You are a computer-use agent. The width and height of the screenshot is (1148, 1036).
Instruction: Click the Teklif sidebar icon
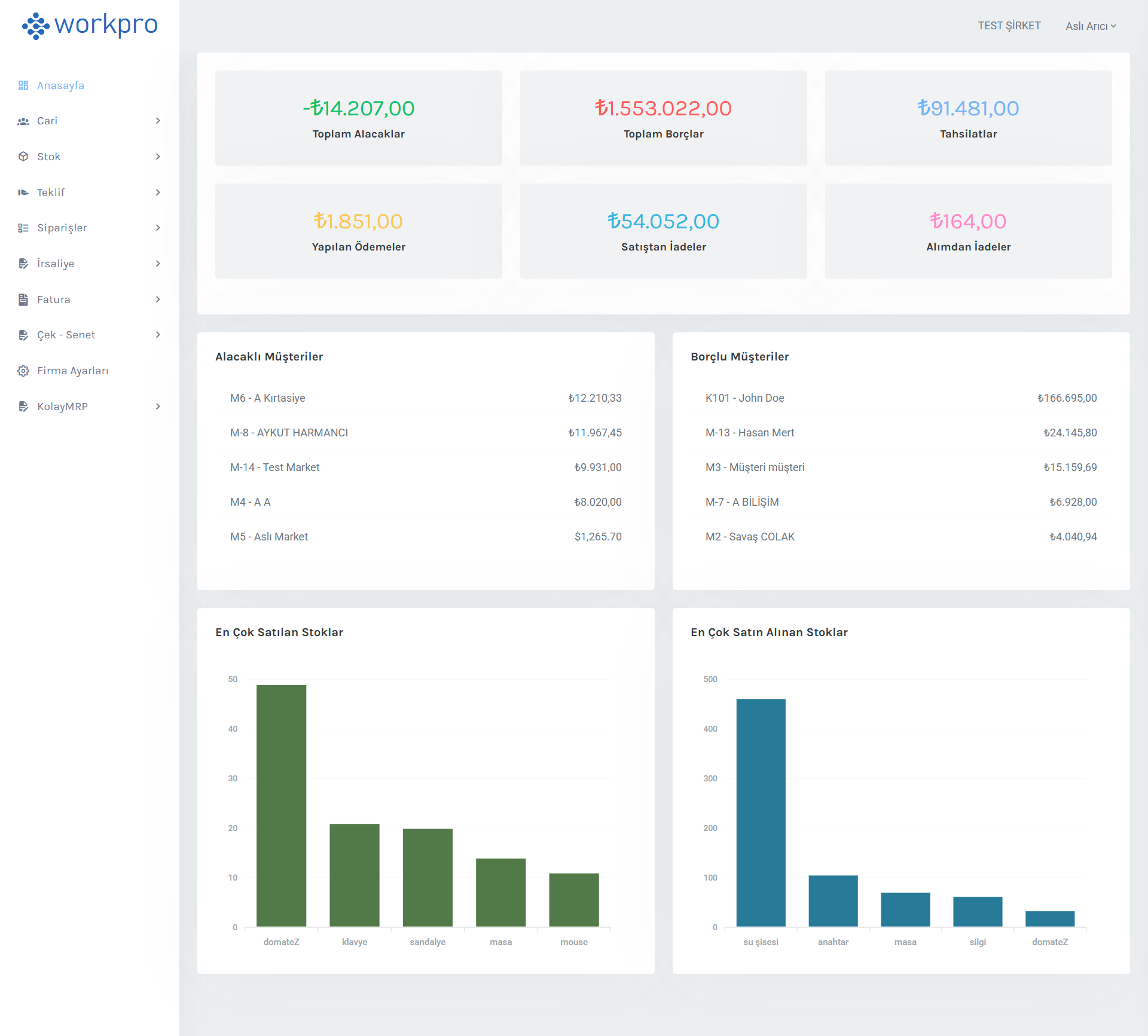23,192
